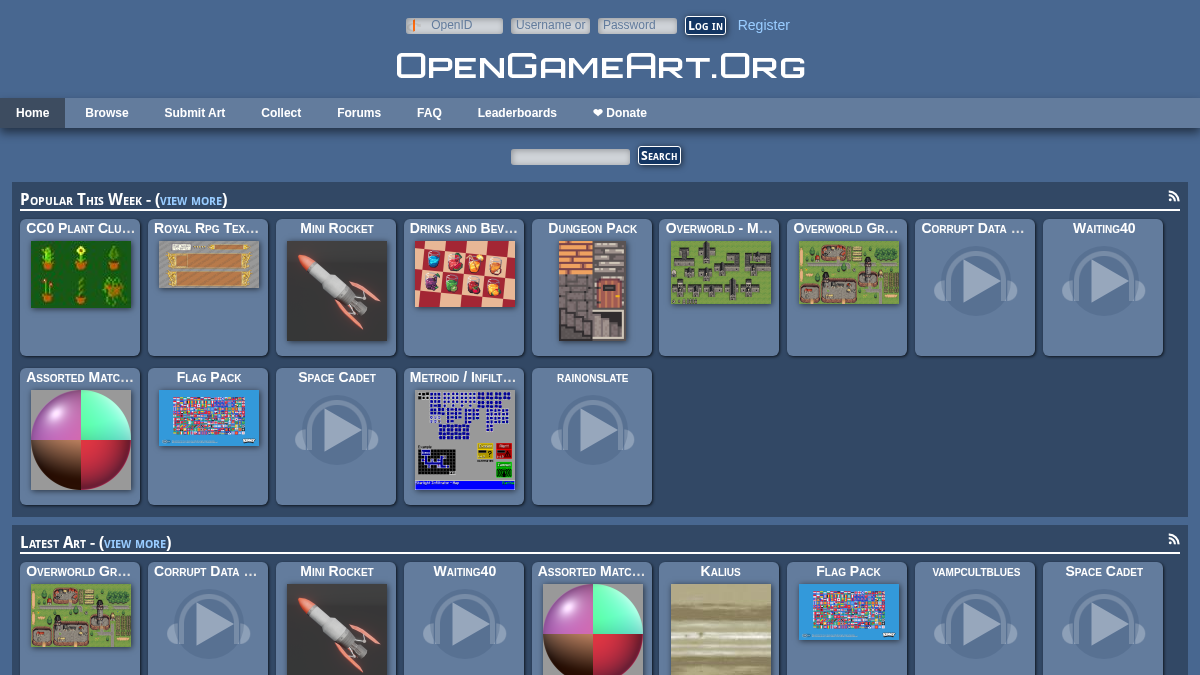Image resolution: width=1200 pixels, height=675 pixels.
Task: Open the Donate page
Action: coord(620,113)
